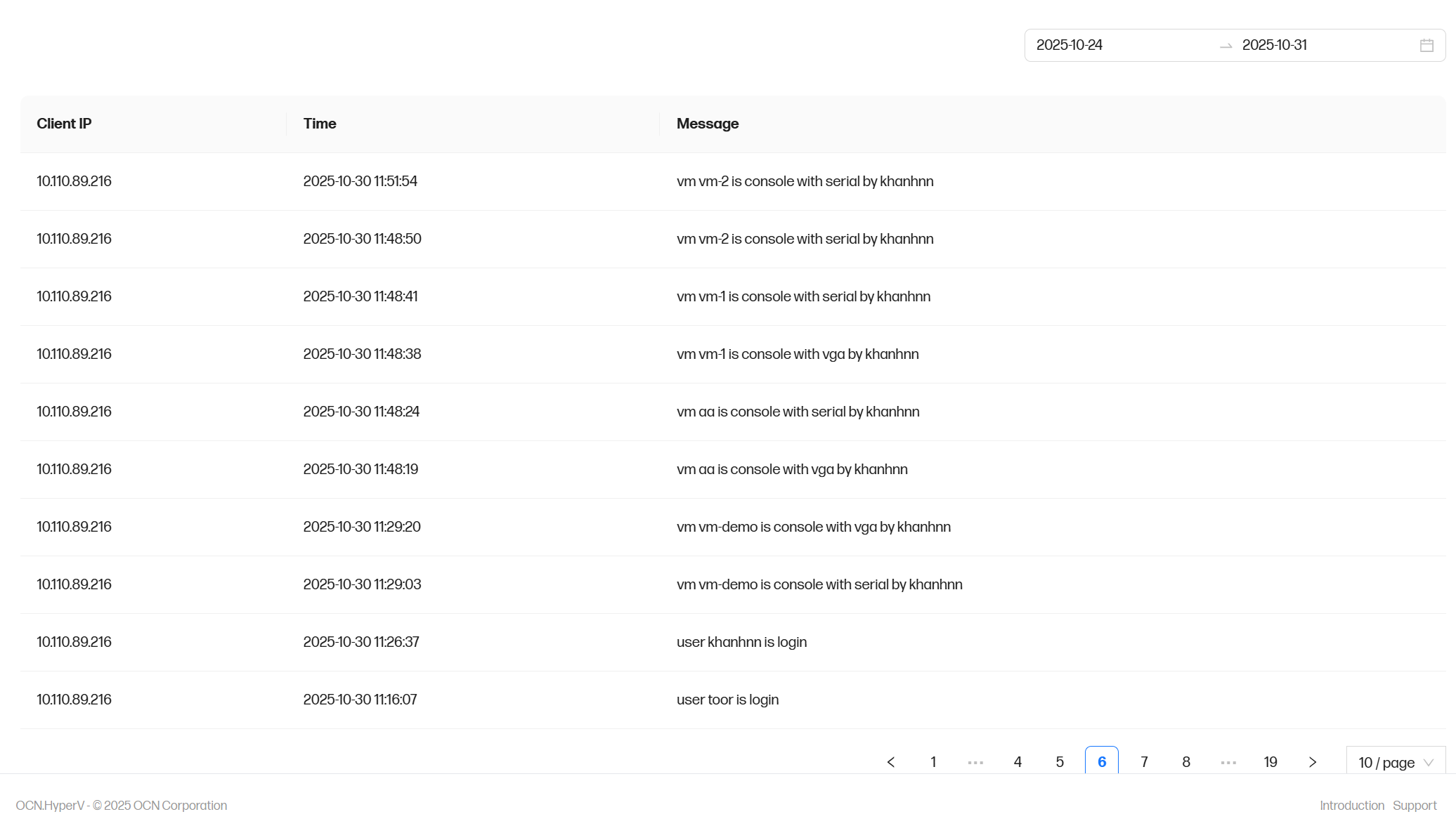Select the 'user toor is login' row
The width and height of the screenshot is (1456, 826).
coord(727,700)
